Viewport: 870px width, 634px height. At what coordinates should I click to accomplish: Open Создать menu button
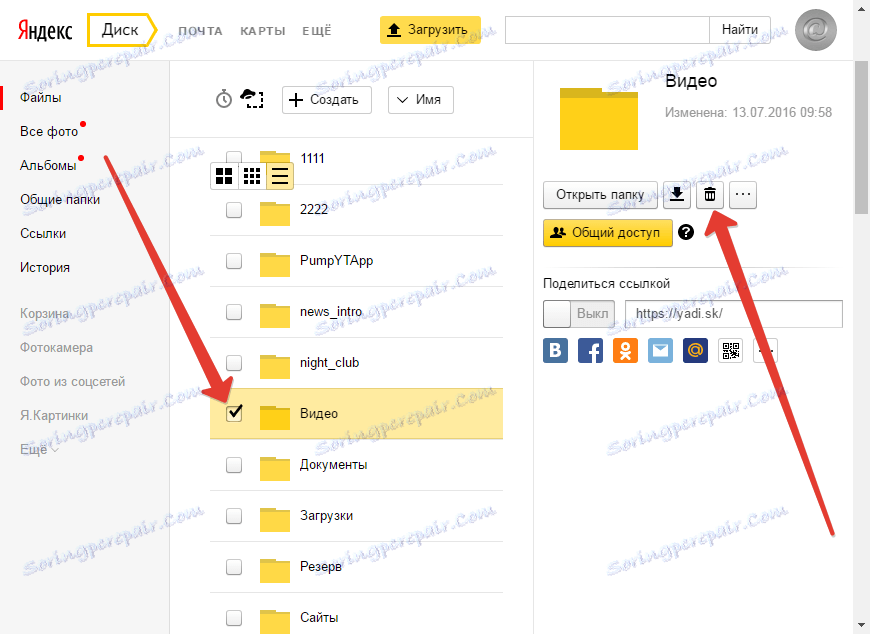point(327,100)
